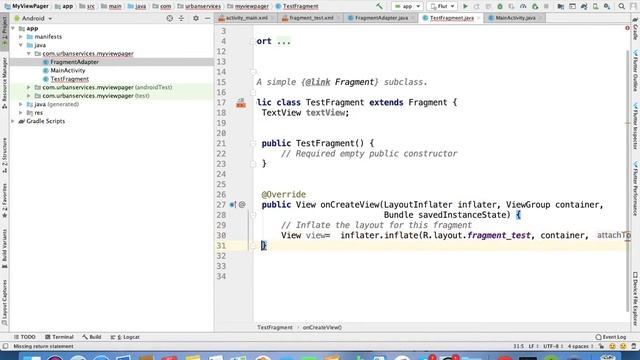Screen dimensions: 640x360
Task: Open AVD Manager device icon
Action: tap(596, 6)
